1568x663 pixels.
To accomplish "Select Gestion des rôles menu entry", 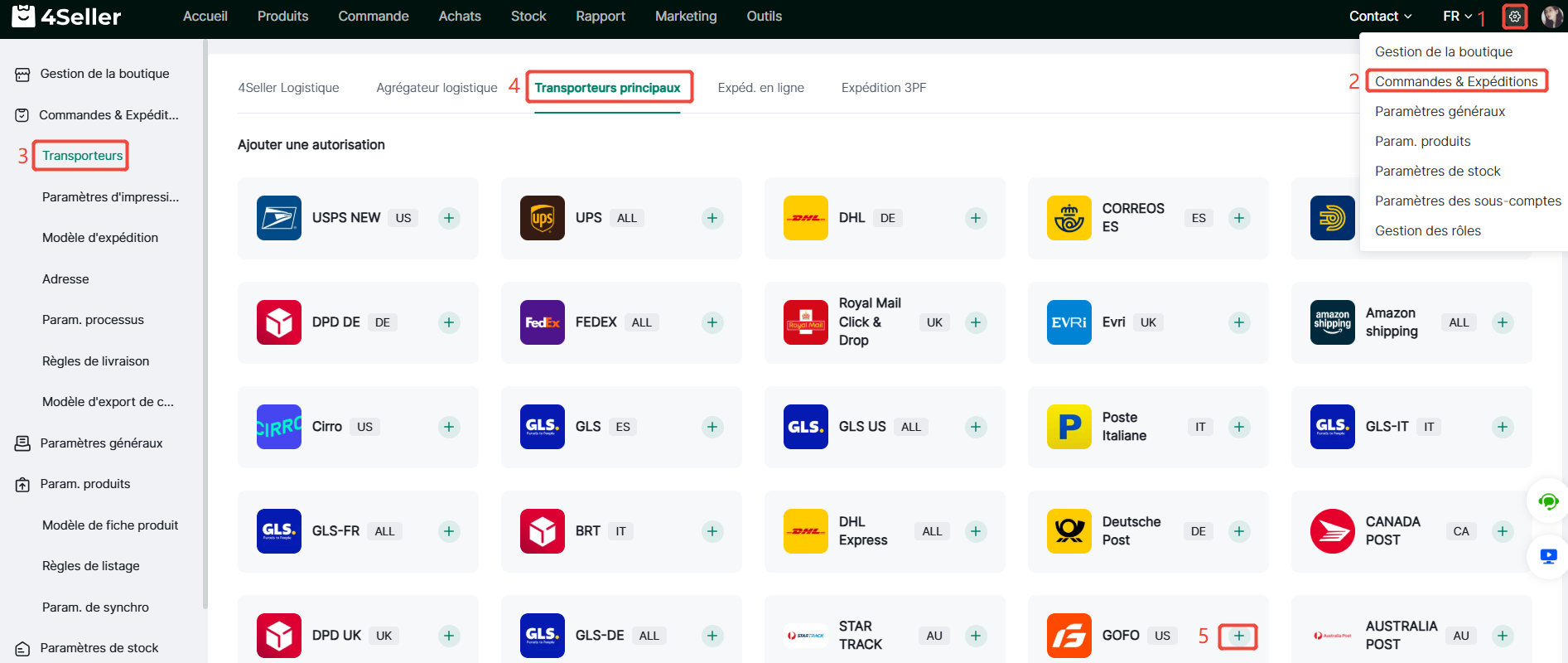I will pyautogui.click(x=1428, y=230).
